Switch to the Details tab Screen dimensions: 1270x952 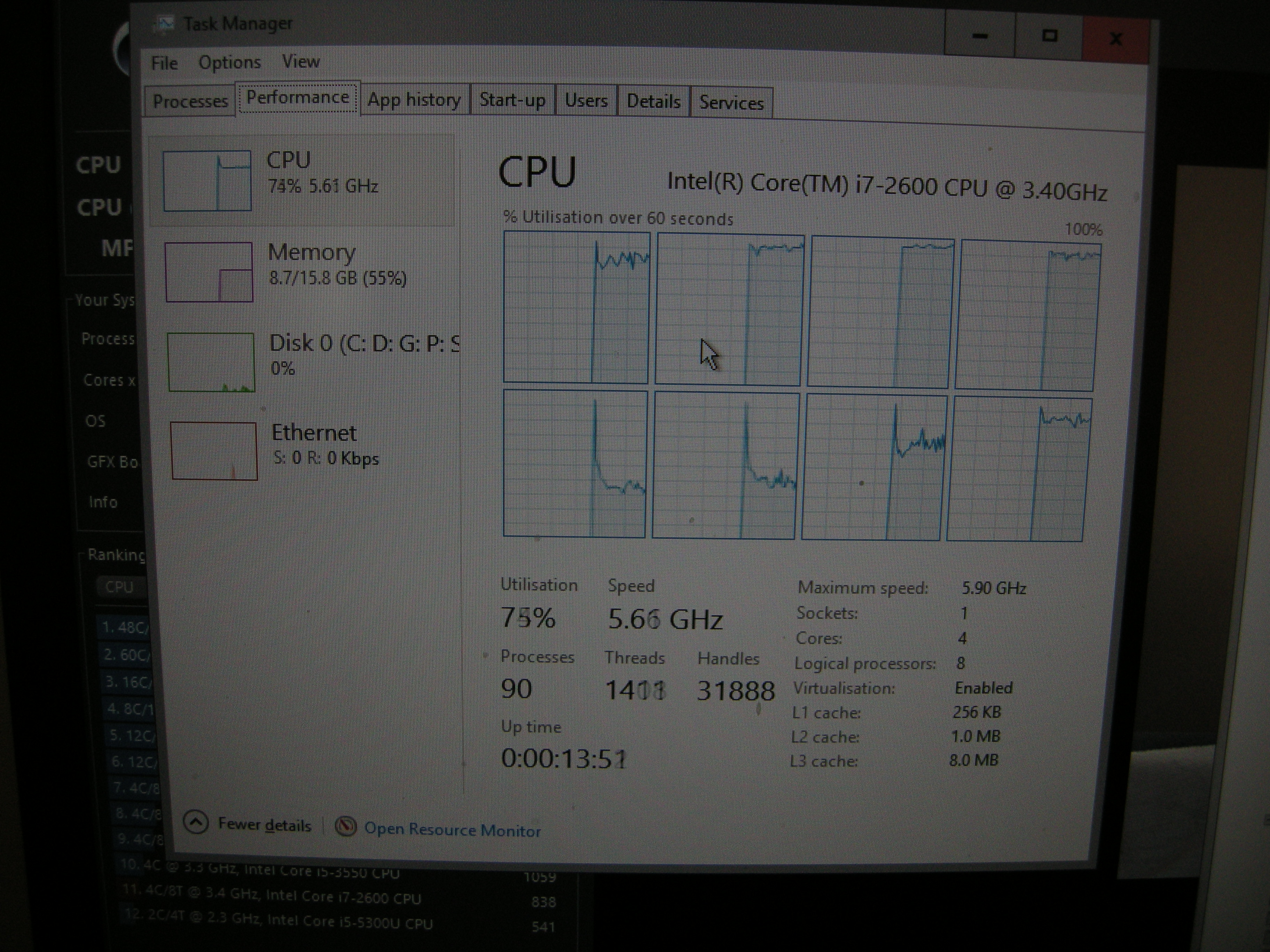click(x=653, y=102)
